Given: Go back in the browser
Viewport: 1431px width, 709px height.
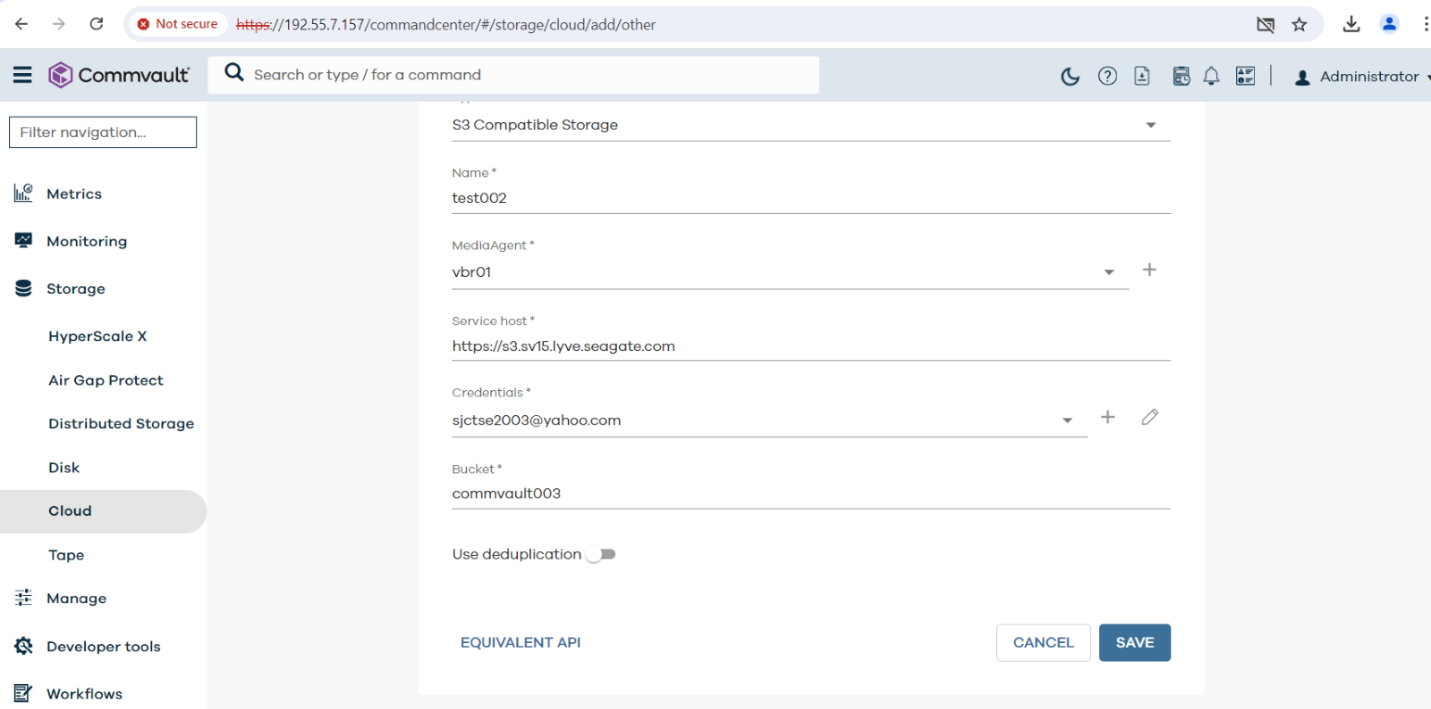Looking at the screenshot, I should (x=21, y=24).
